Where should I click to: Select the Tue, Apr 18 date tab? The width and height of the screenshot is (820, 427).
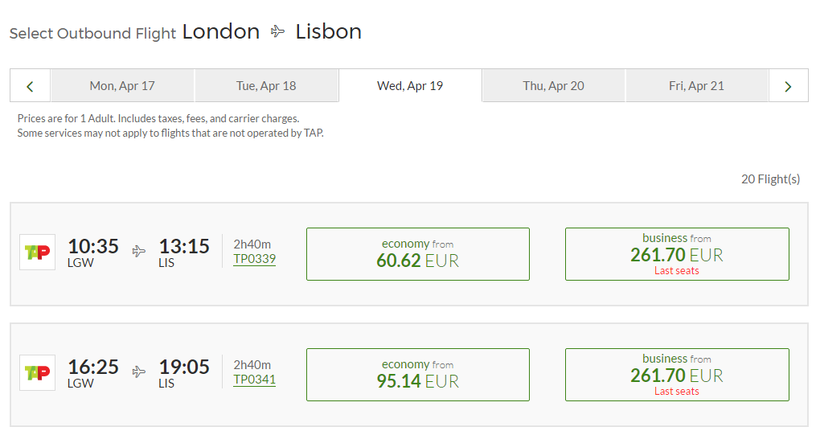(x=266, y=86)
